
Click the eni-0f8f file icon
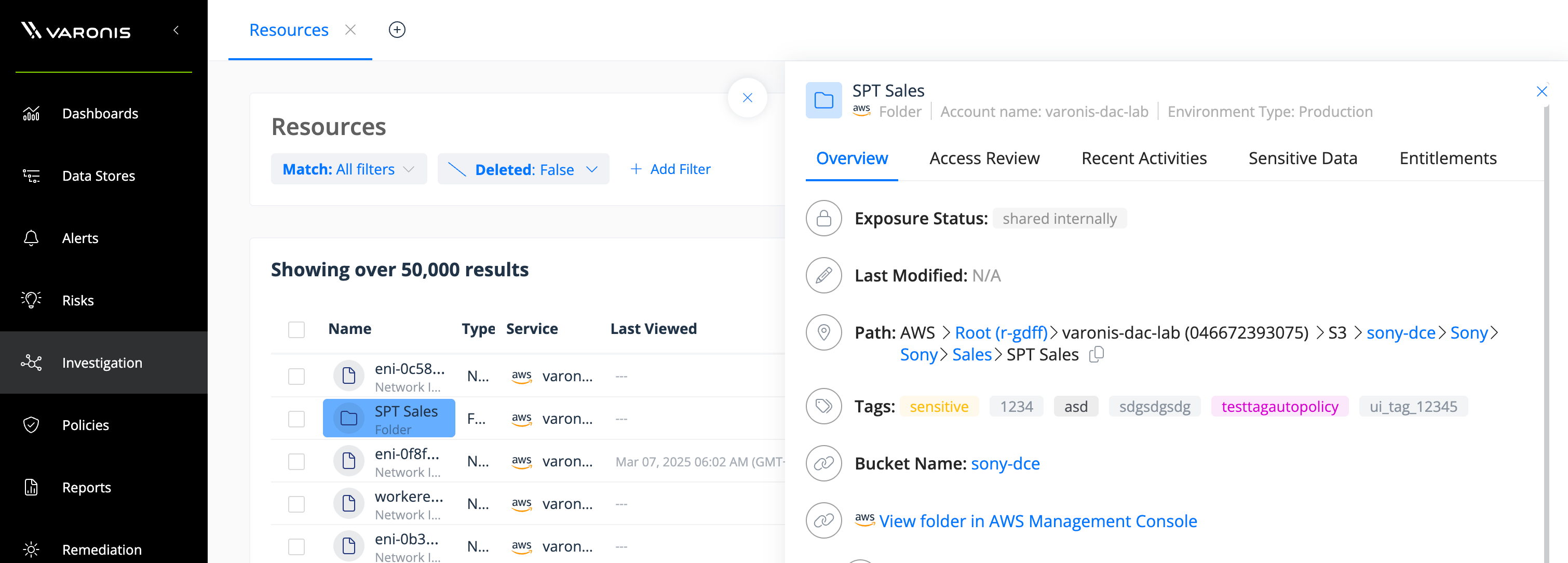point(349,461)
